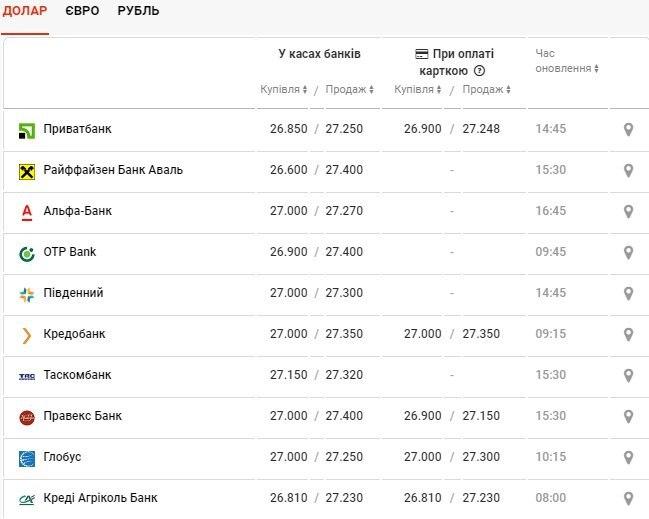Open the Таскомбанк bank link
The image size is (649, 519).
(77, 375)
